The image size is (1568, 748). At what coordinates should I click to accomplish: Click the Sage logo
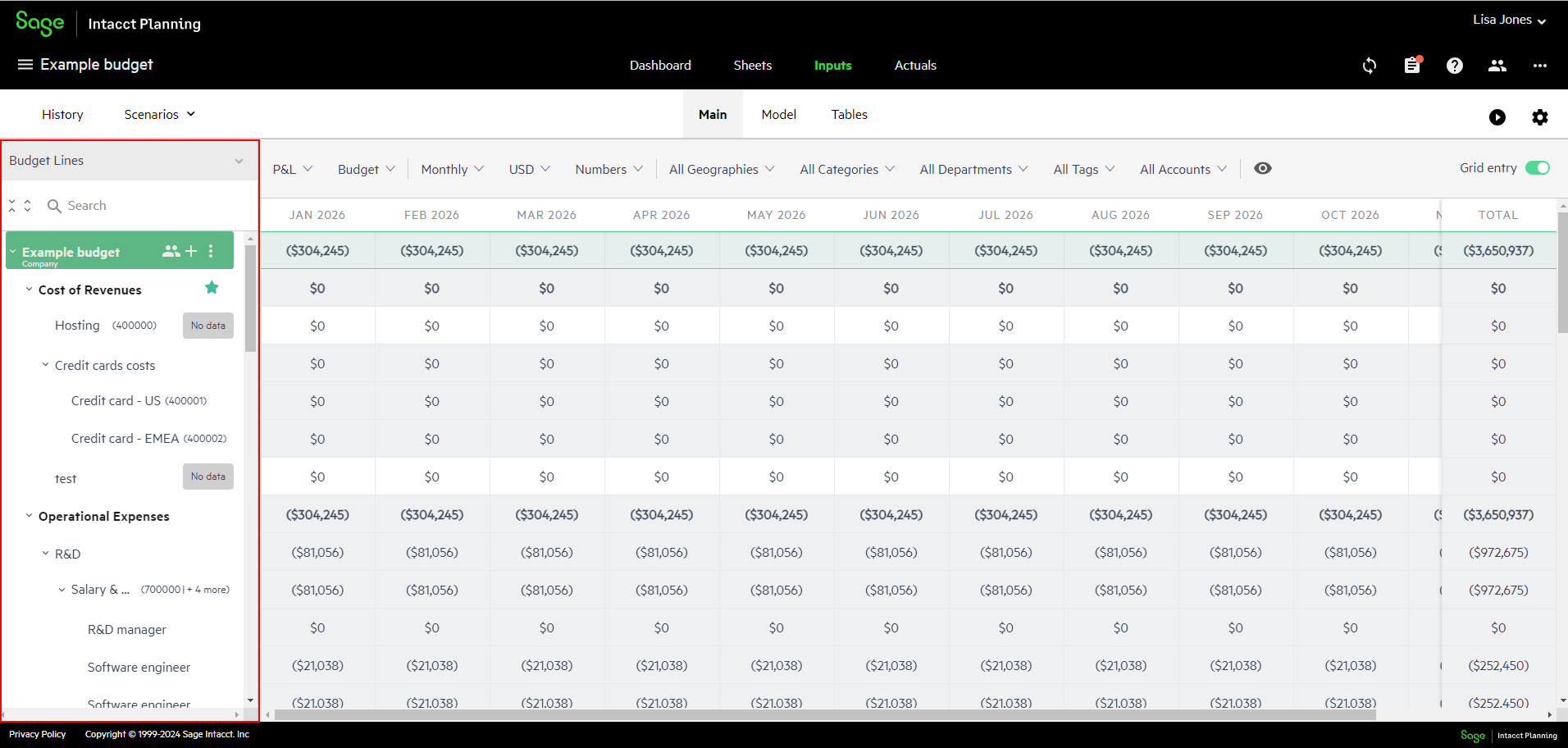pos(39,23)
